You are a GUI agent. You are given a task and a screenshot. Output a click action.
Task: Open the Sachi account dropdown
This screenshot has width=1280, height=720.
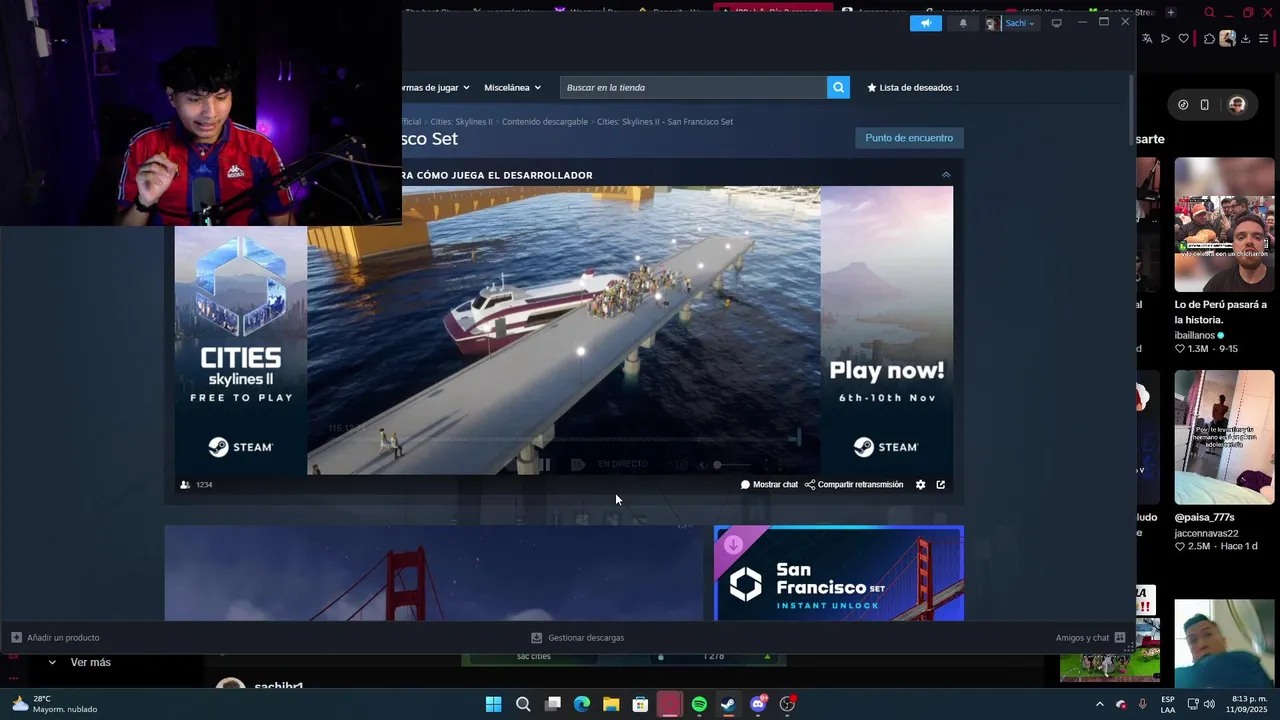(1012, 23)
